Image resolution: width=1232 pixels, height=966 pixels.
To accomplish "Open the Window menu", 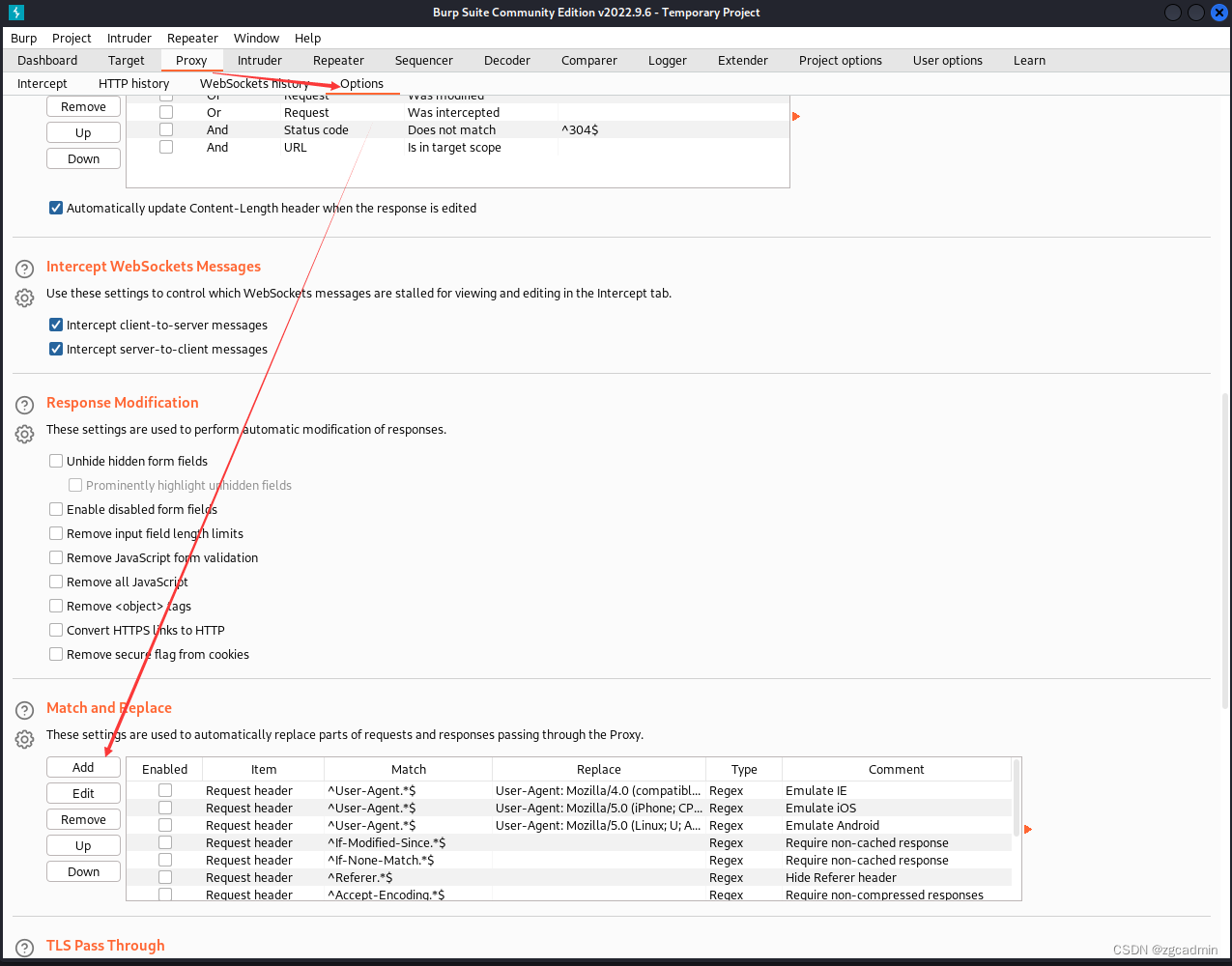I will (x=257, y=38).
